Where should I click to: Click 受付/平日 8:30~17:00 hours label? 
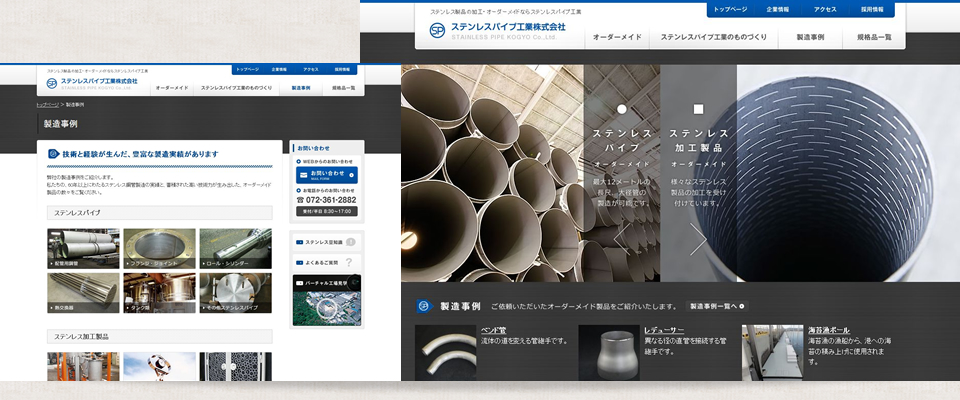tap(327, 211)
